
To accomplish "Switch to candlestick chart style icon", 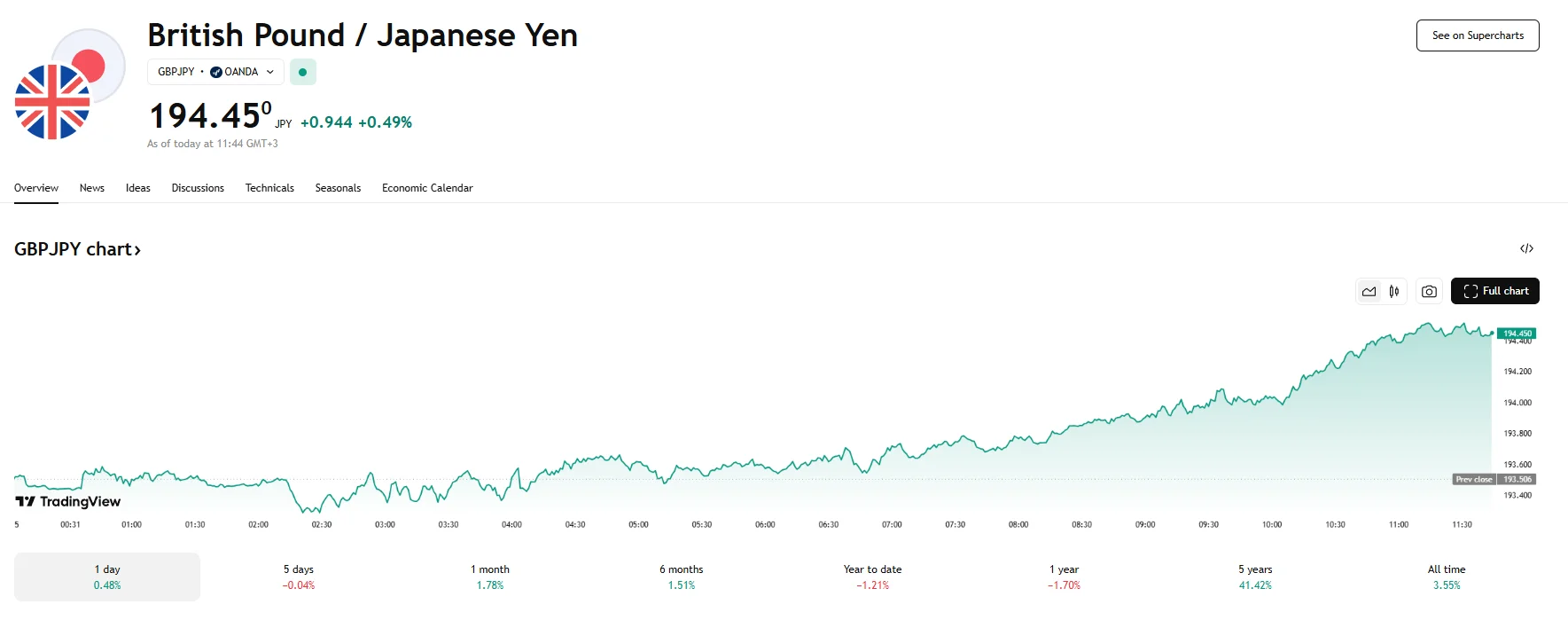I will click(x=1394, y=291).
